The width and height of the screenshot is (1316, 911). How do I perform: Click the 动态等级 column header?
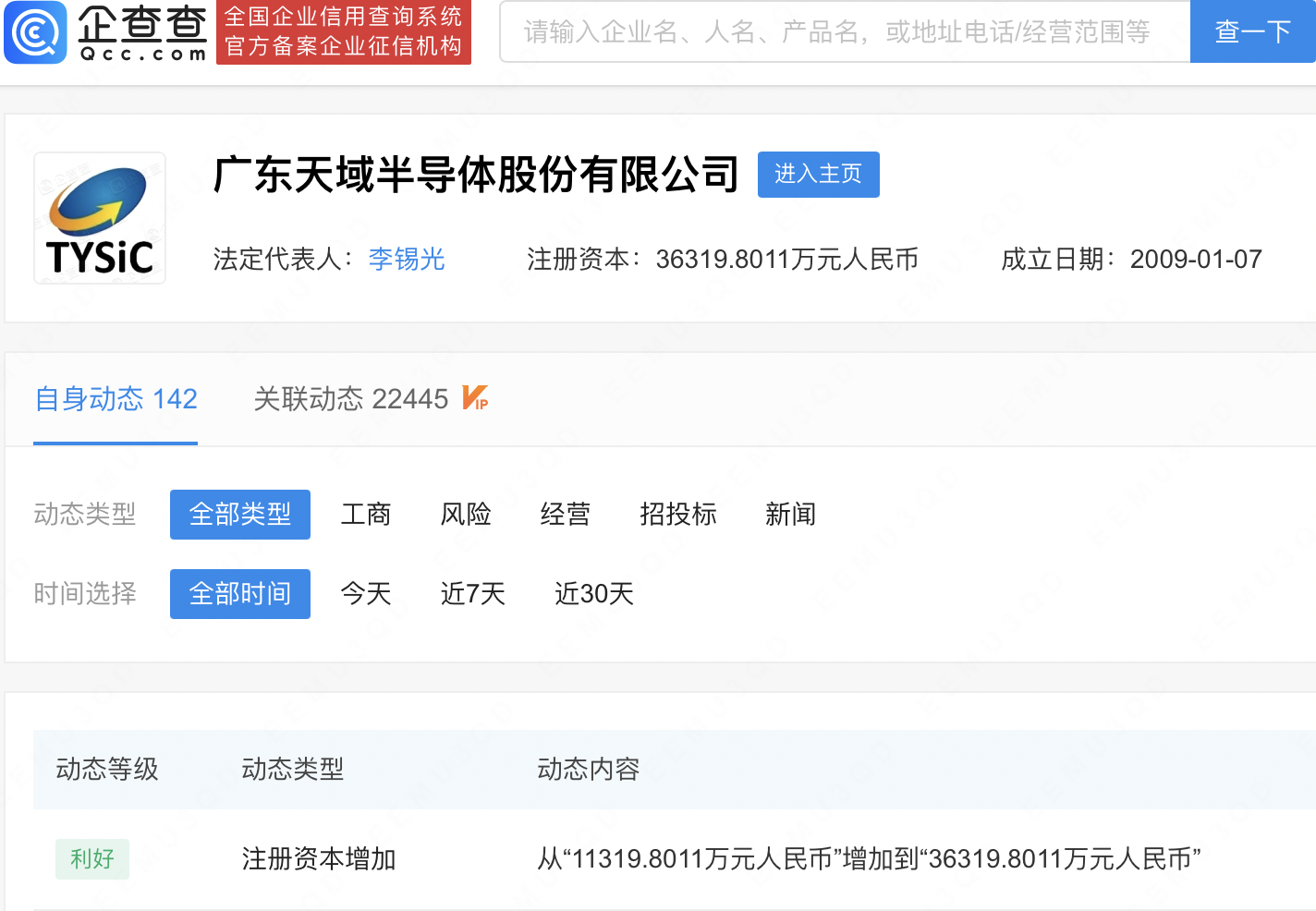(107, 770)
